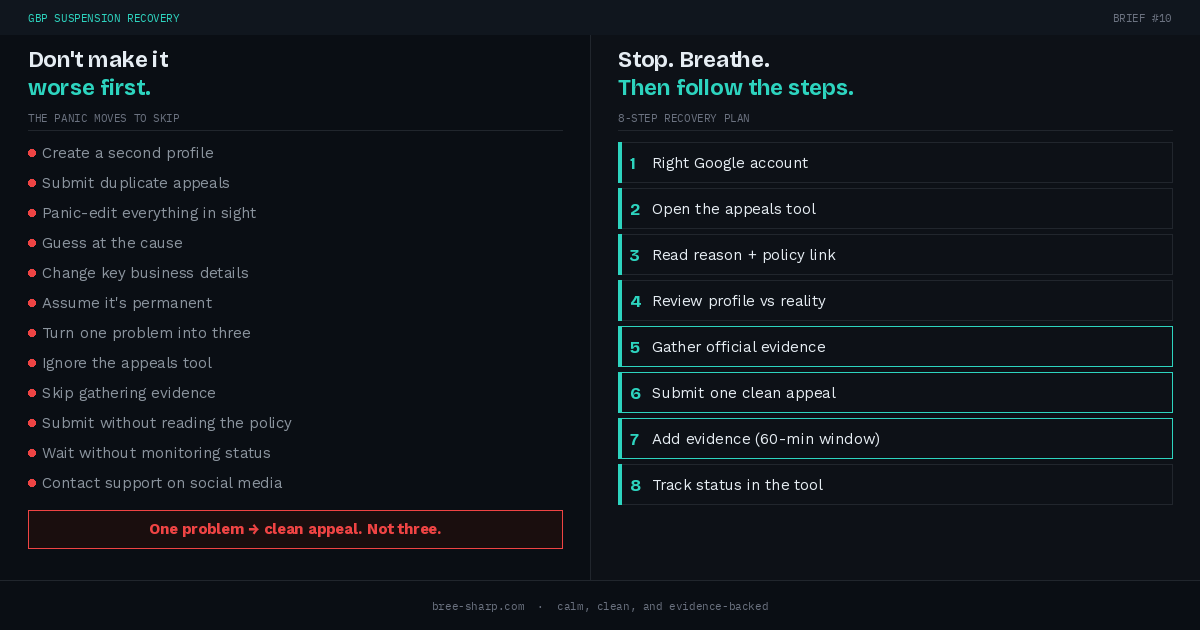
Task: Click red bullet beside 'Create a second profile'
Action: click(x=32, y=153)
